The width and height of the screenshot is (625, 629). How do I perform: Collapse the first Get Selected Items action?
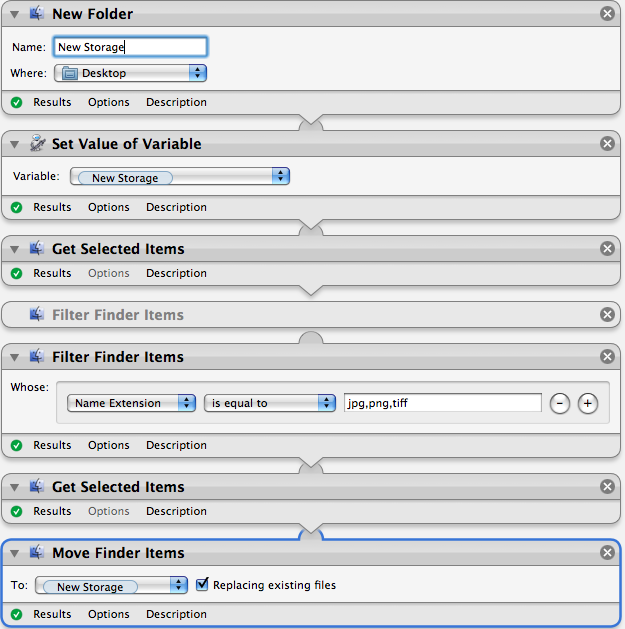(x=14, y=249)
